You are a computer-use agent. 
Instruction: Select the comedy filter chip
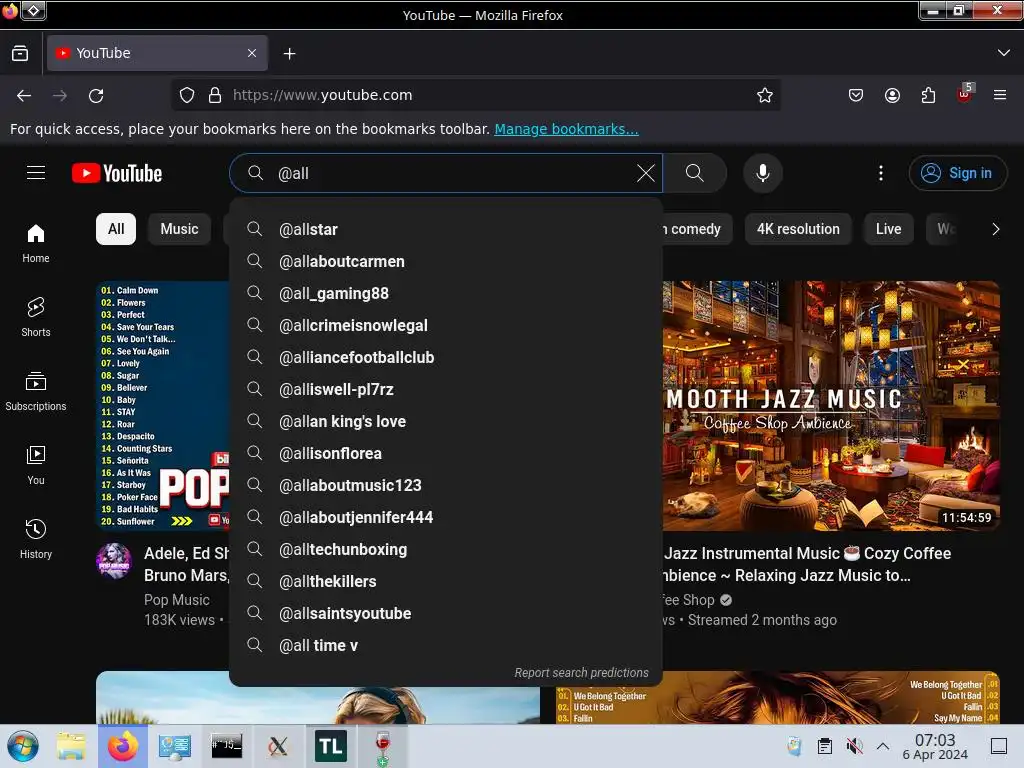(696, 229)
